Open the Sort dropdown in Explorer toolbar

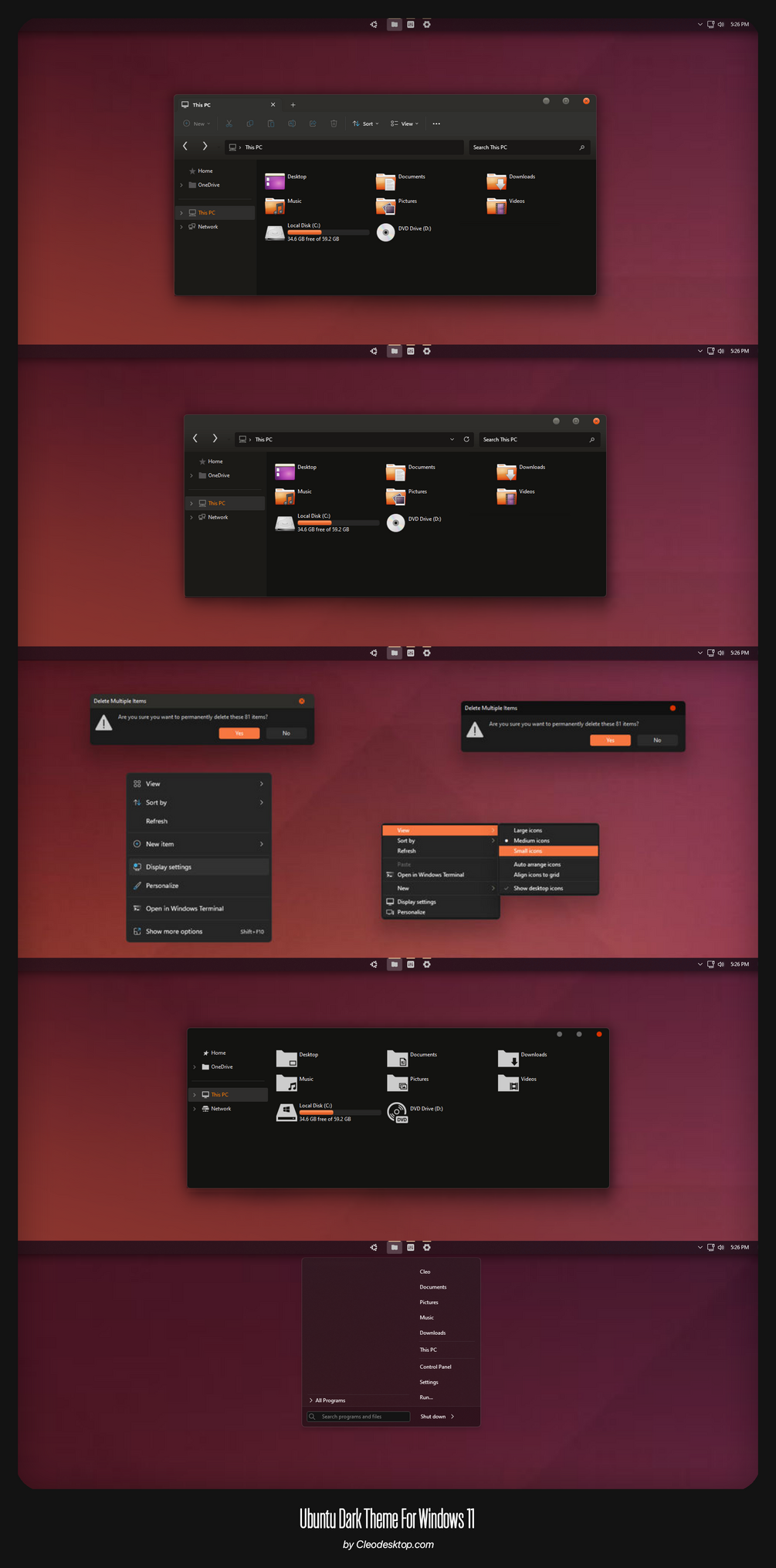pos(366,123)
